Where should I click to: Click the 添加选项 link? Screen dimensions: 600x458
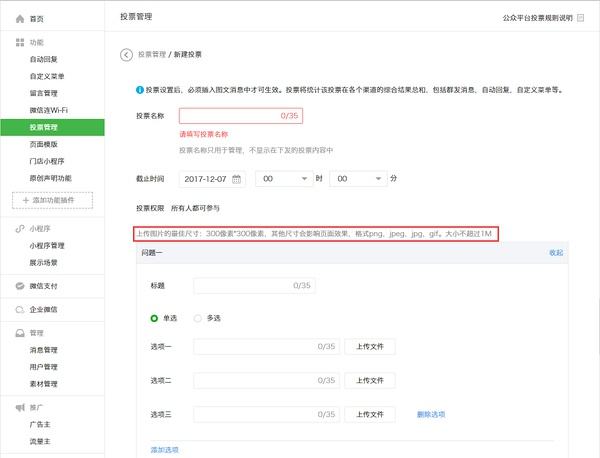point(165,450)
